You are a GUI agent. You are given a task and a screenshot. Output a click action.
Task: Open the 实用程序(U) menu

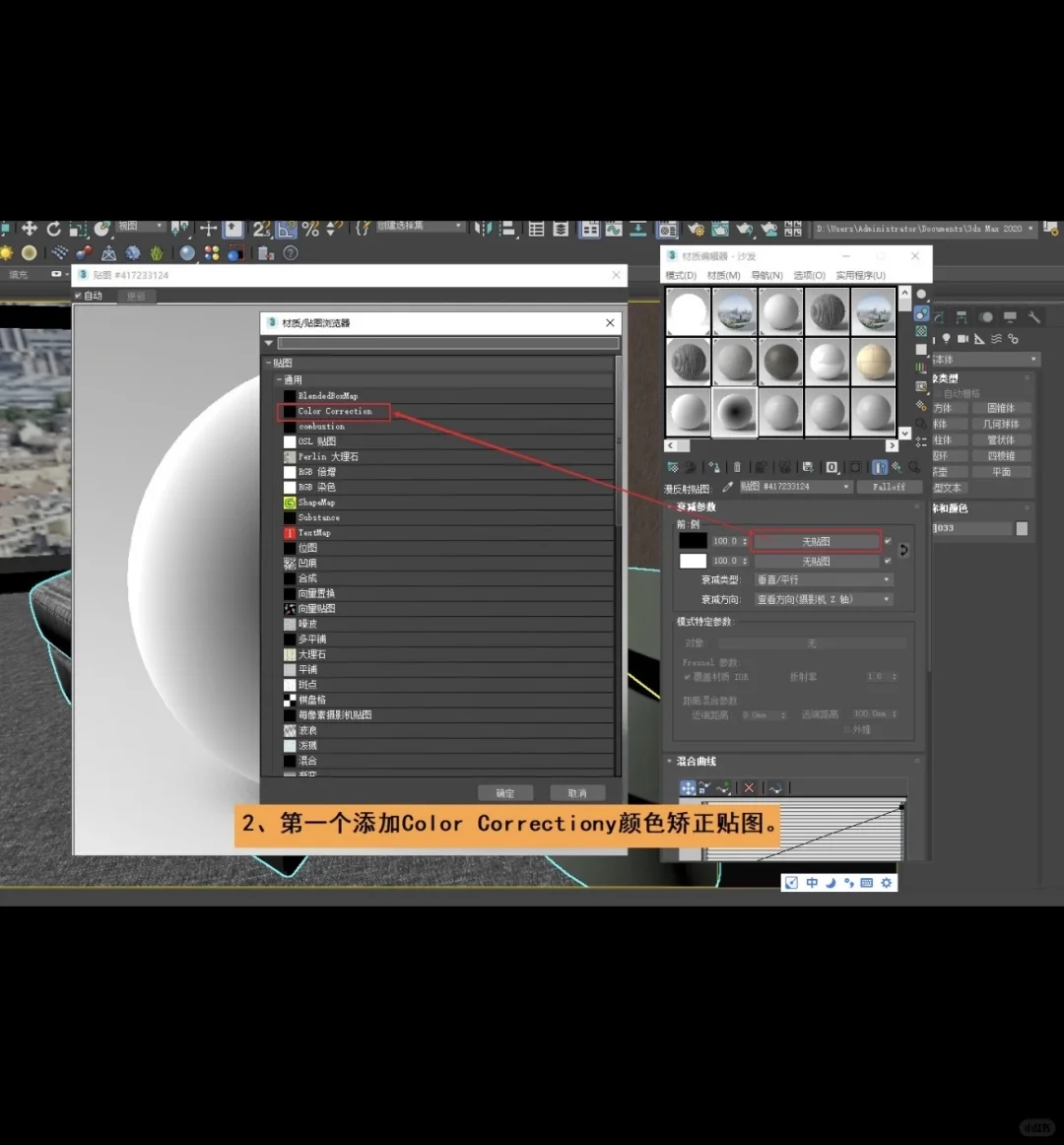tap(860, 275)
